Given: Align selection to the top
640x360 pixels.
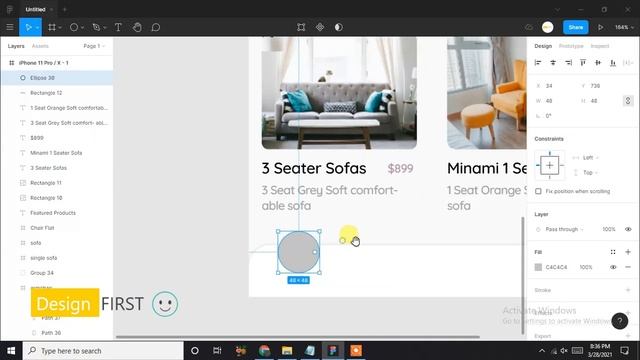Looking at the screenshot, I should tap(583, 62).
